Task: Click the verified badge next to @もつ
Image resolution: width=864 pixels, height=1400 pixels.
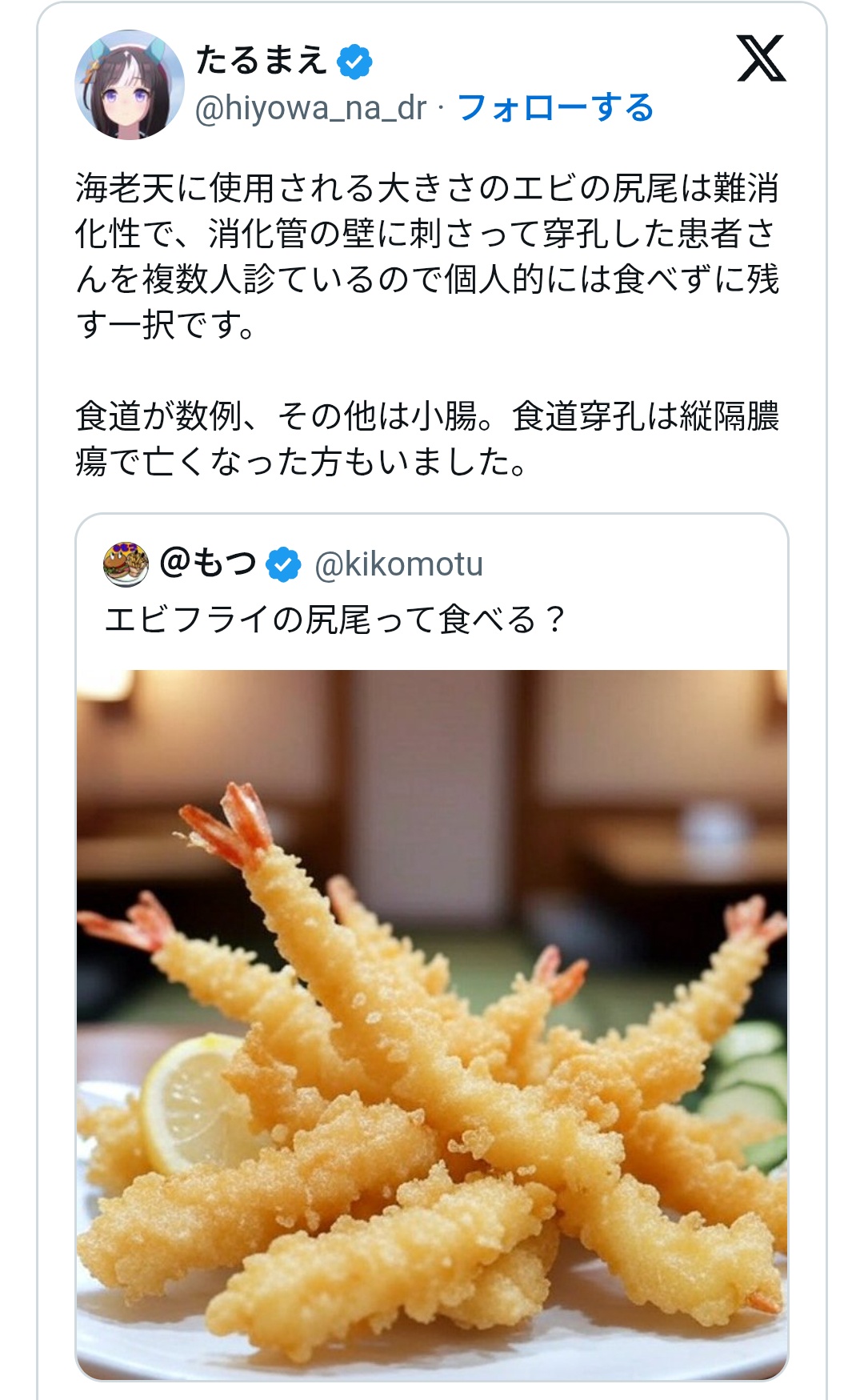Action: click(x=283, y=564)
